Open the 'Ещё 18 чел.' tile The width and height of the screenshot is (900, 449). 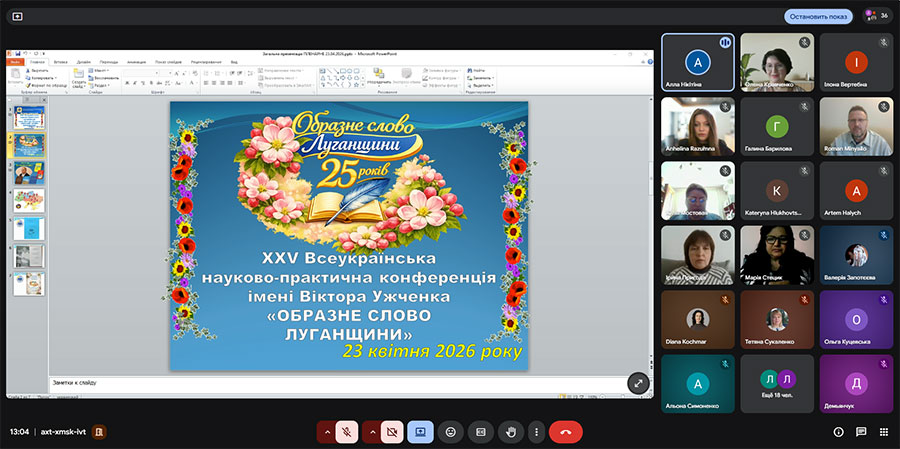pyautogui.click(x=777, y=385)
